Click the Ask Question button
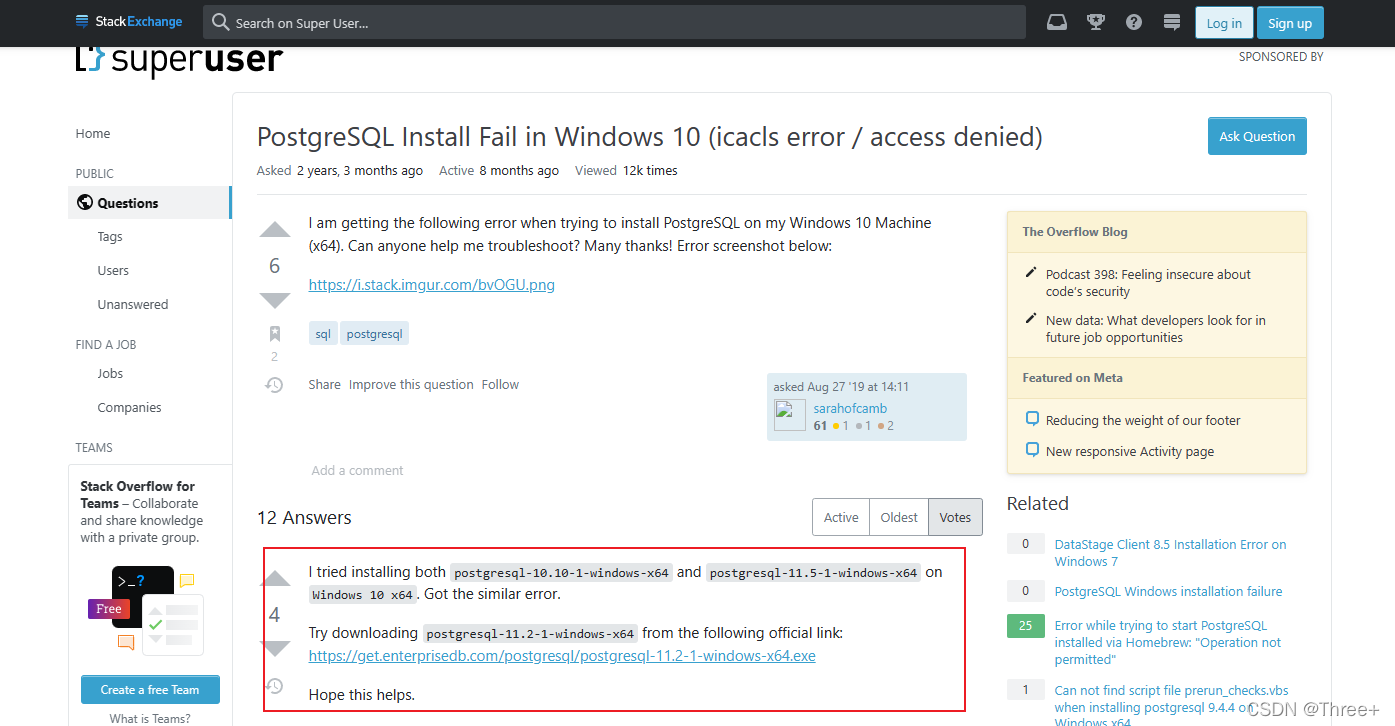The height and width of the screenshot is (726, 1395). point(1257,136)
